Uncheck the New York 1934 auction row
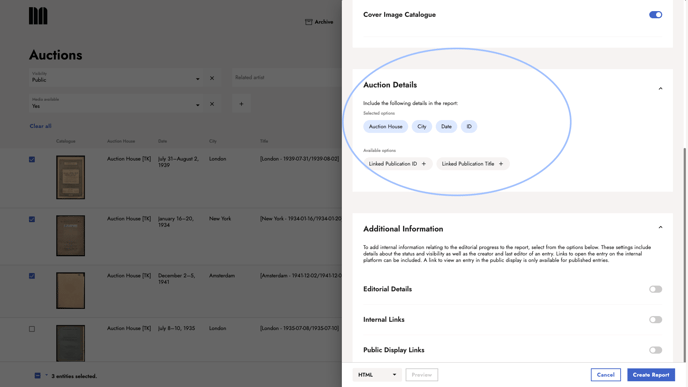The image size is (688, 387). [x=32, y=219]
